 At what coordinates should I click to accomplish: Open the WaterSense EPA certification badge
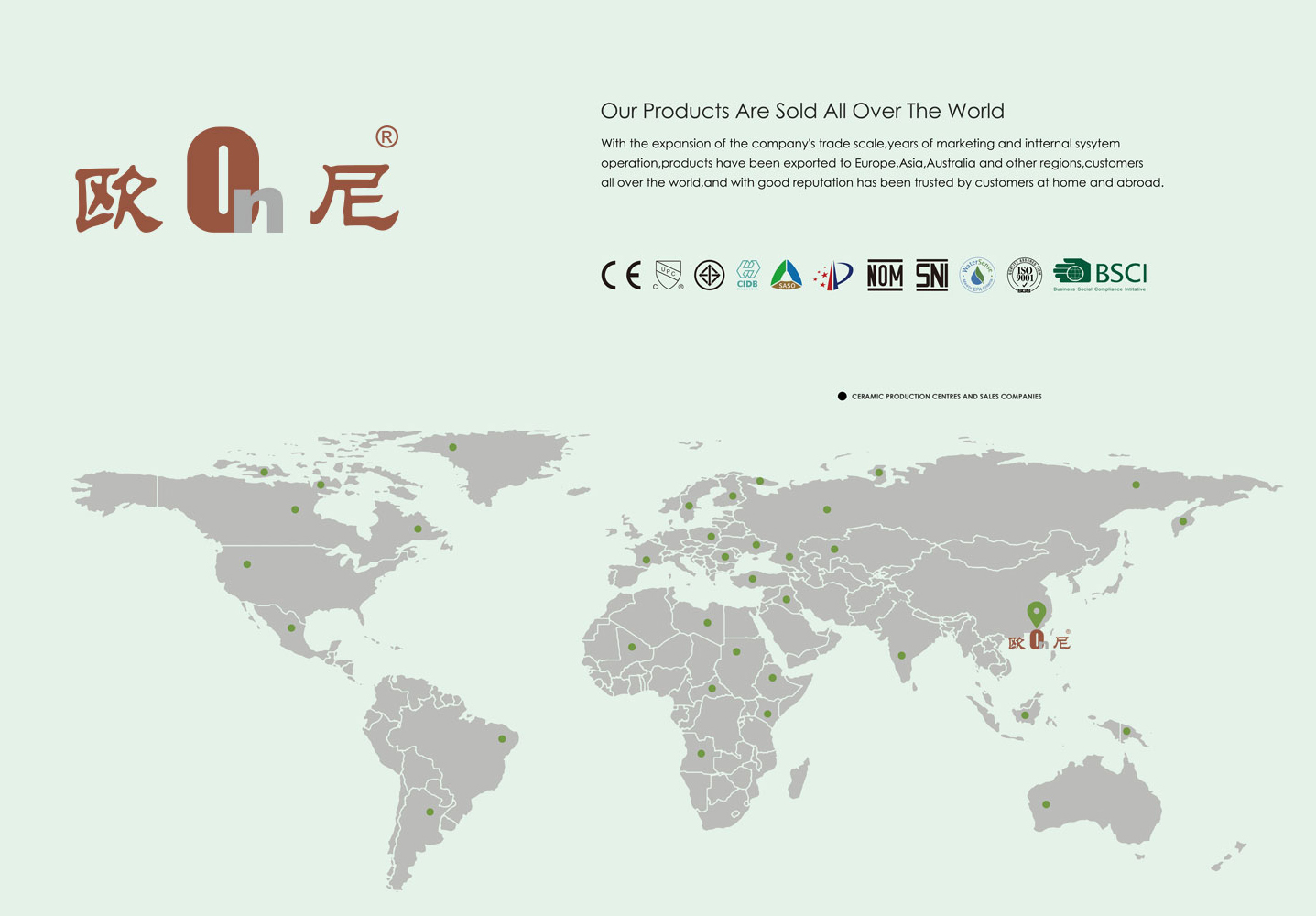point(977,275)
